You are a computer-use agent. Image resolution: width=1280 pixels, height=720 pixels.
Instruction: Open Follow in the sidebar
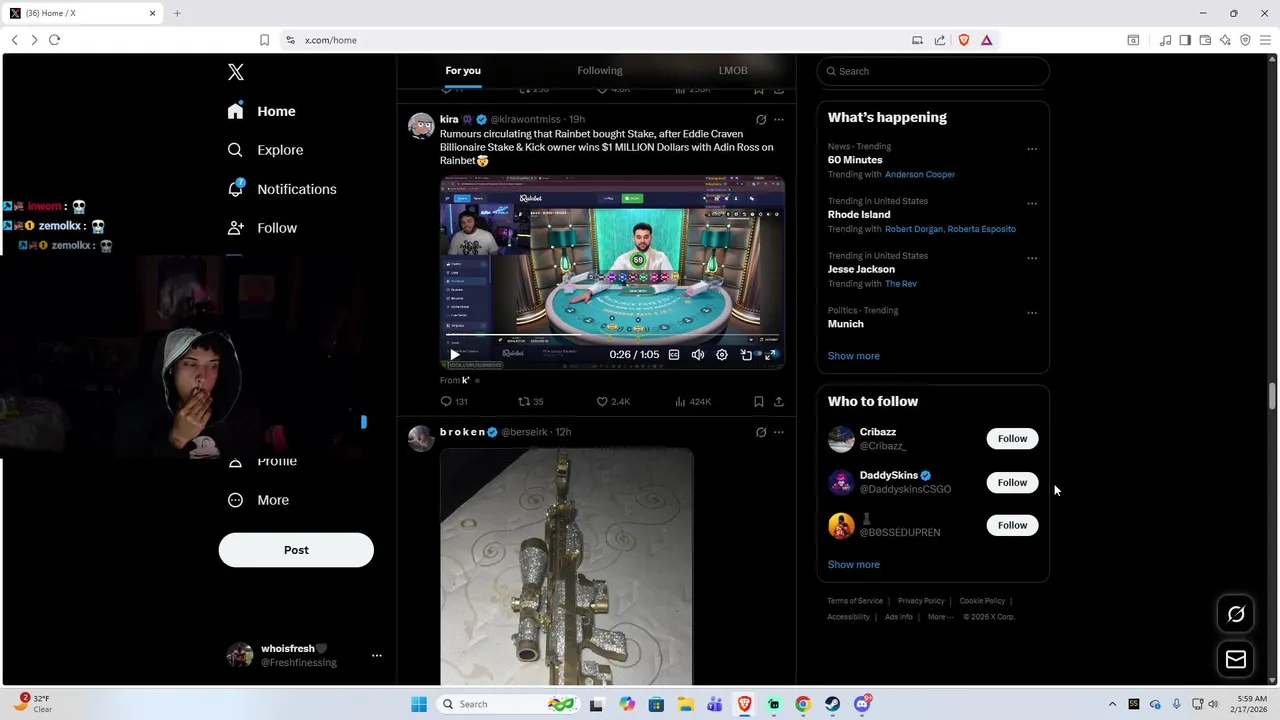(x=262, y=228)
